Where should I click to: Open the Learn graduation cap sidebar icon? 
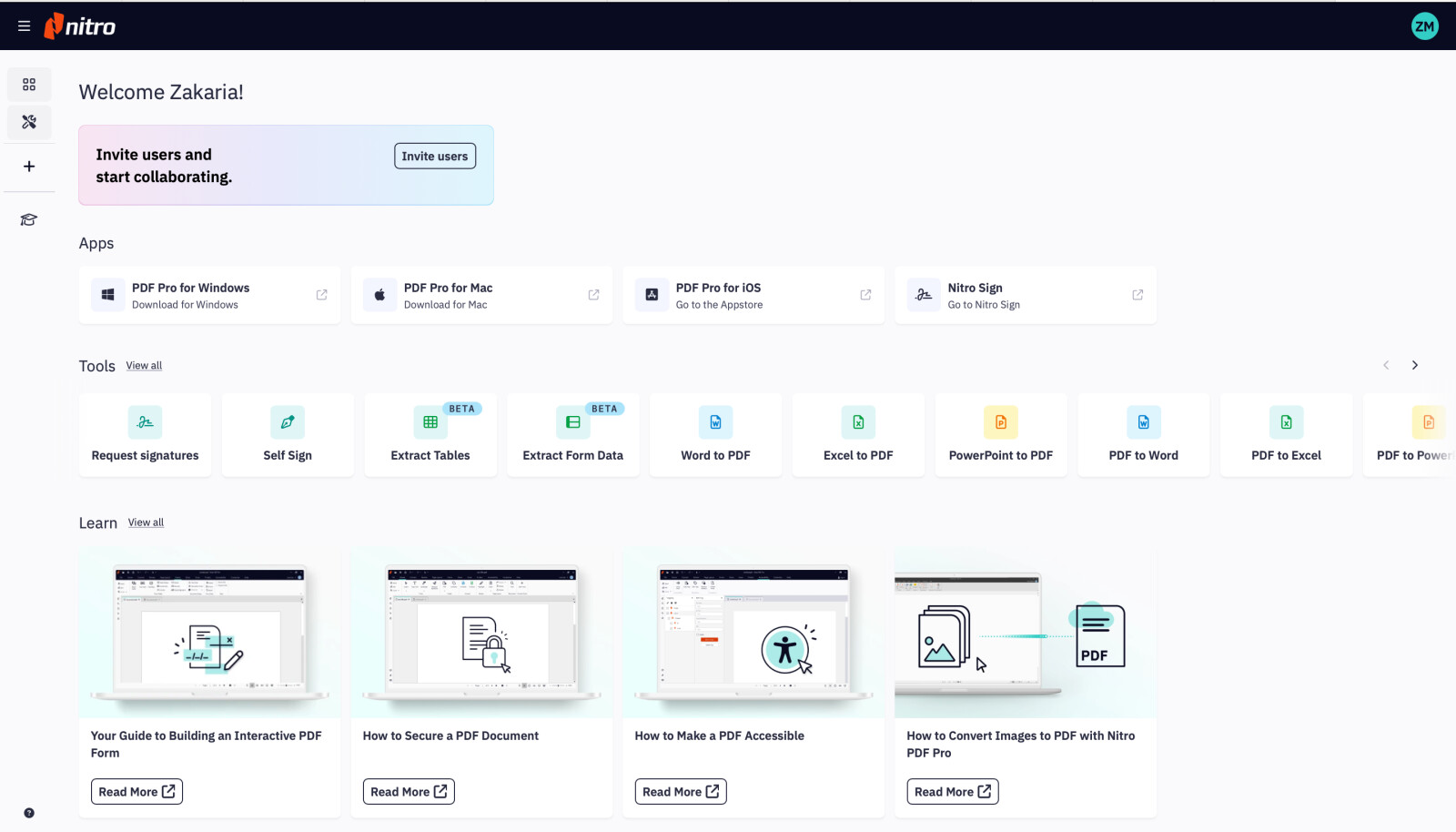29,219
